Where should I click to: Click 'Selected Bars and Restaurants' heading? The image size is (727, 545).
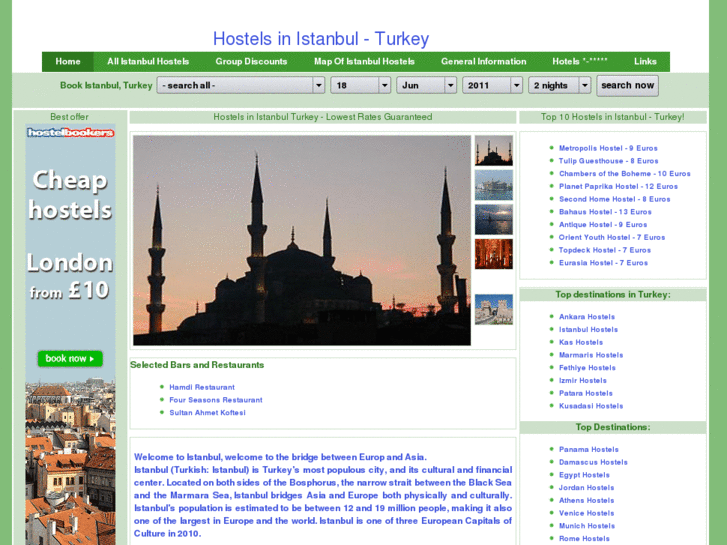click(x=197, y=365)
